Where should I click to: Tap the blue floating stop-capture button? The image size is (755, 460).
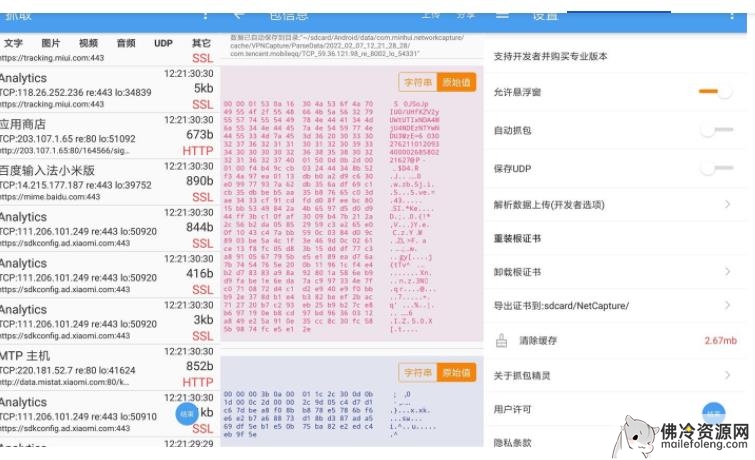tap(185, 412)
